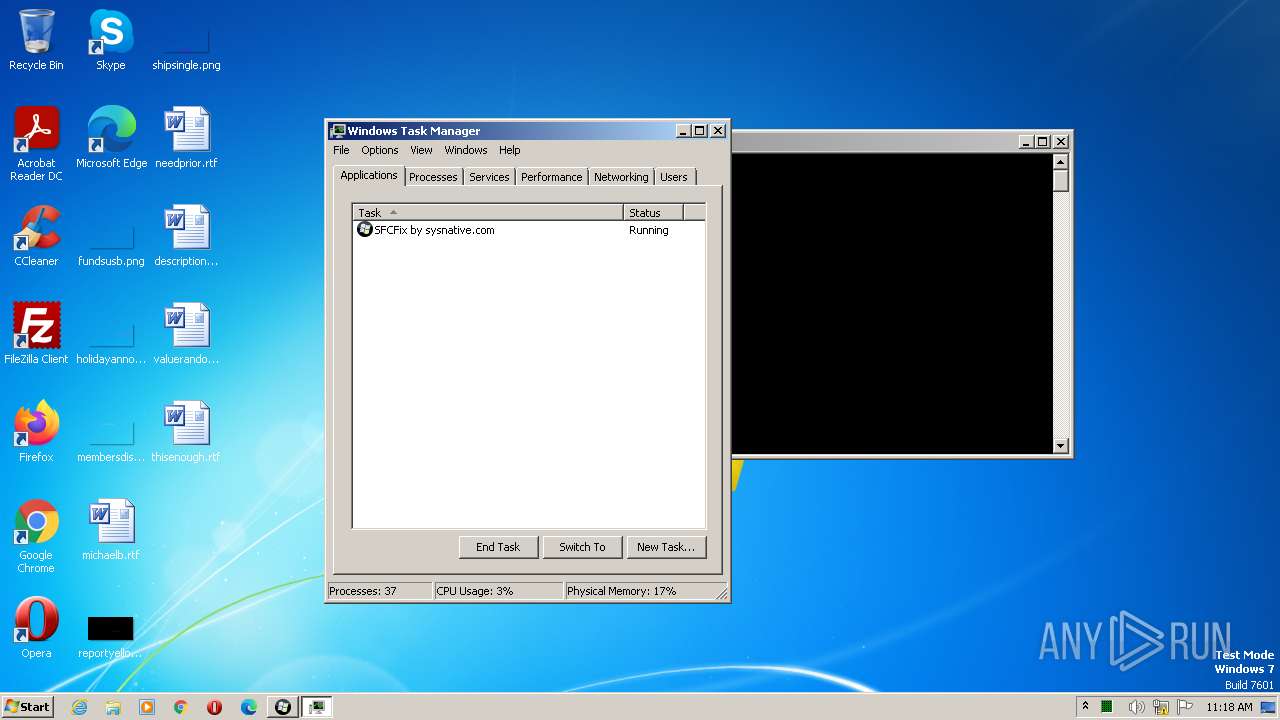
Task: Launch Skype from the desktop
Action: pyautogui.click(x=110, y=40)
